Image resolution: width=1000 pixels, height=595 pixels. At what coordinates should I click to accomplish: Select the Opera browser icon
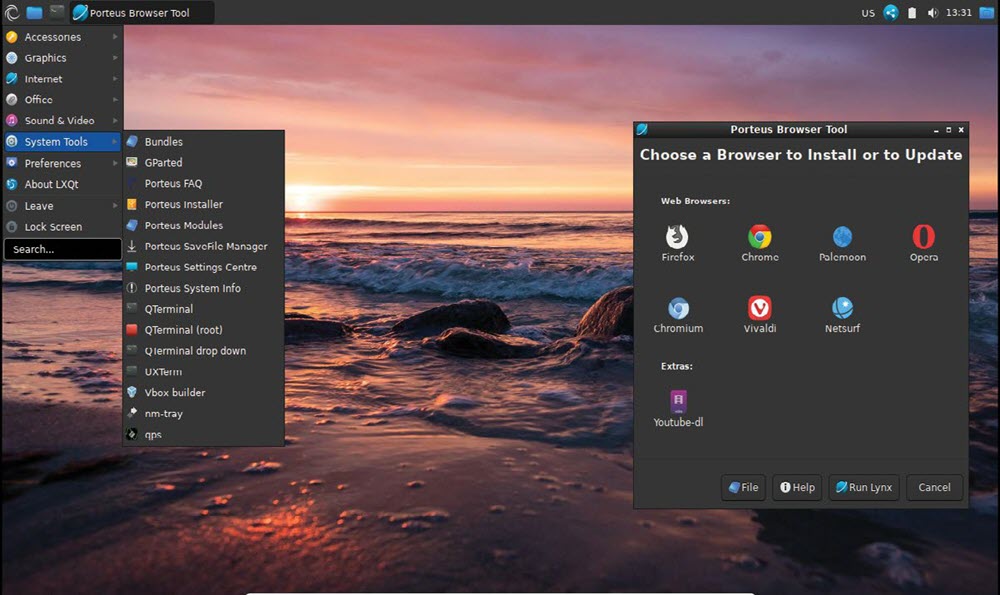pos(923,238)
